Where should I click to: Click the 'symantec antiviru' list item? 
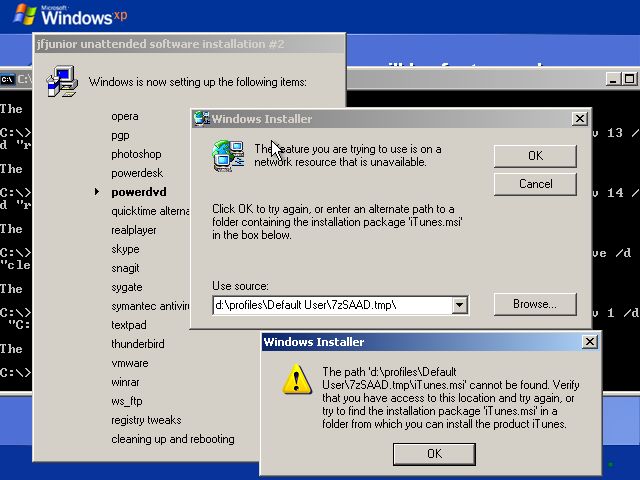tap(150, 306)
